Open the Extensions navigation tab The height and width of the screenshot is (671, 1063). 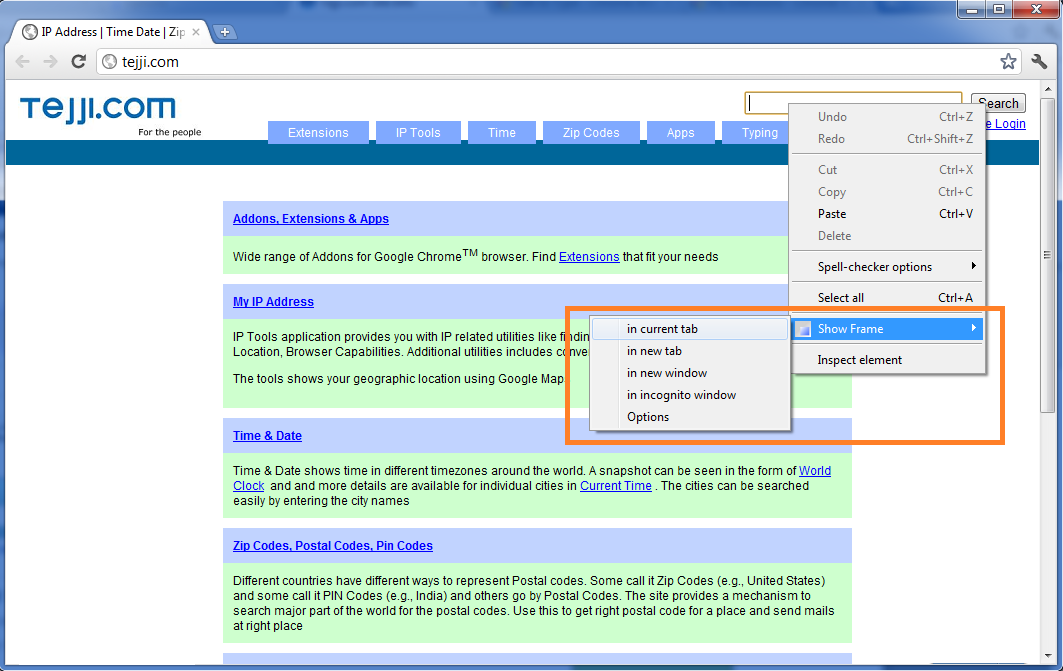(318, 133)
